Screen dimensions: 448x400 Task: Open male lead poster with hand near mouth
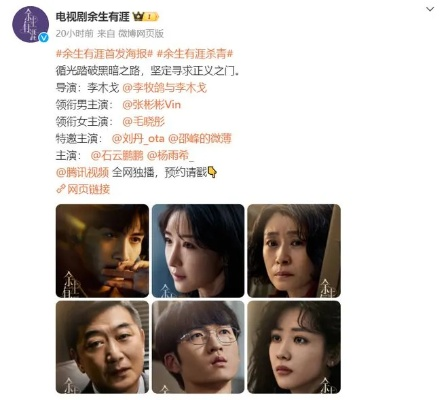click(102, 251)
